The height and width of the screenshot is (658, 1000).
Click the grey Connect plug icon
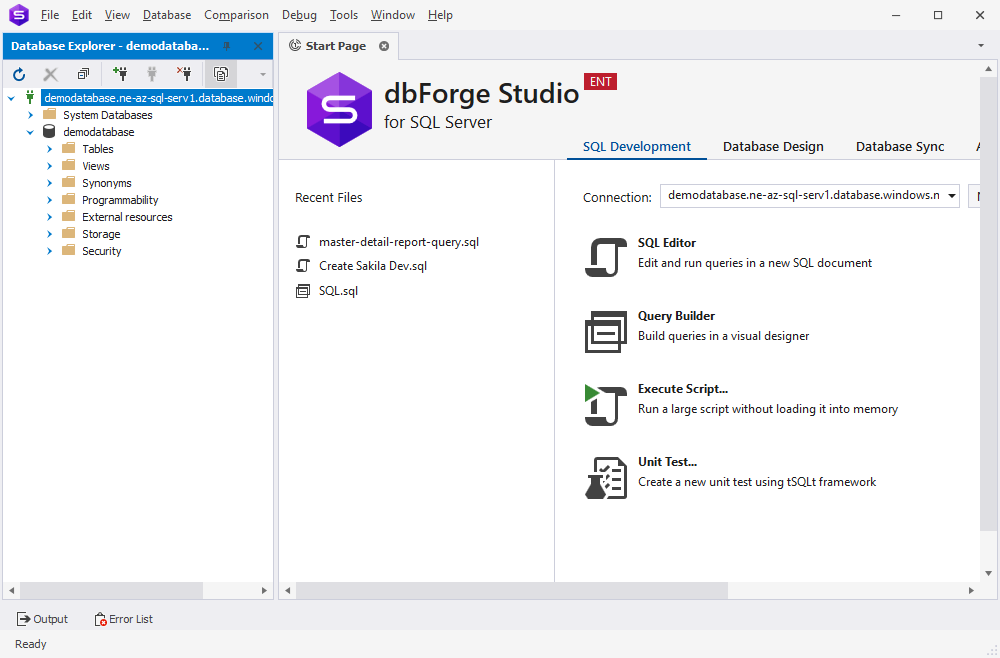152,74
